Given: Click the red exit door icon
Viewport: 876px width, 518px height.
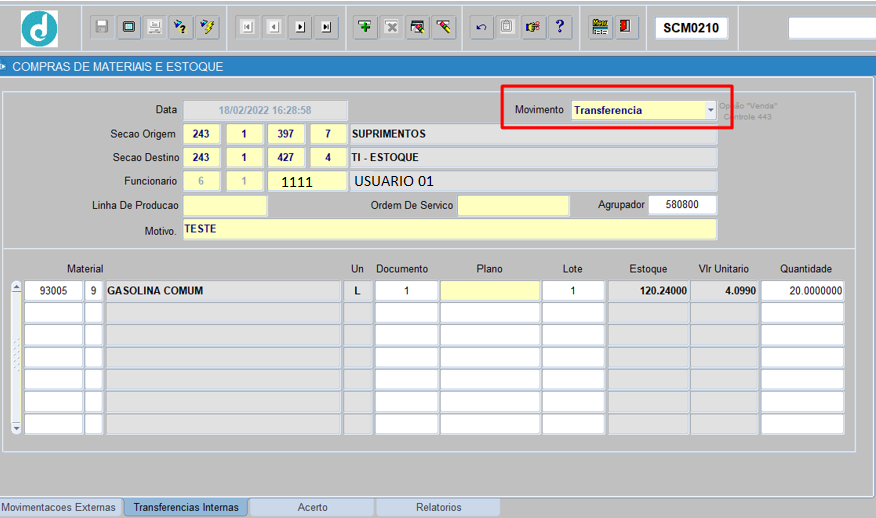Looking at the screenshot, I should [x=626, y=27].
